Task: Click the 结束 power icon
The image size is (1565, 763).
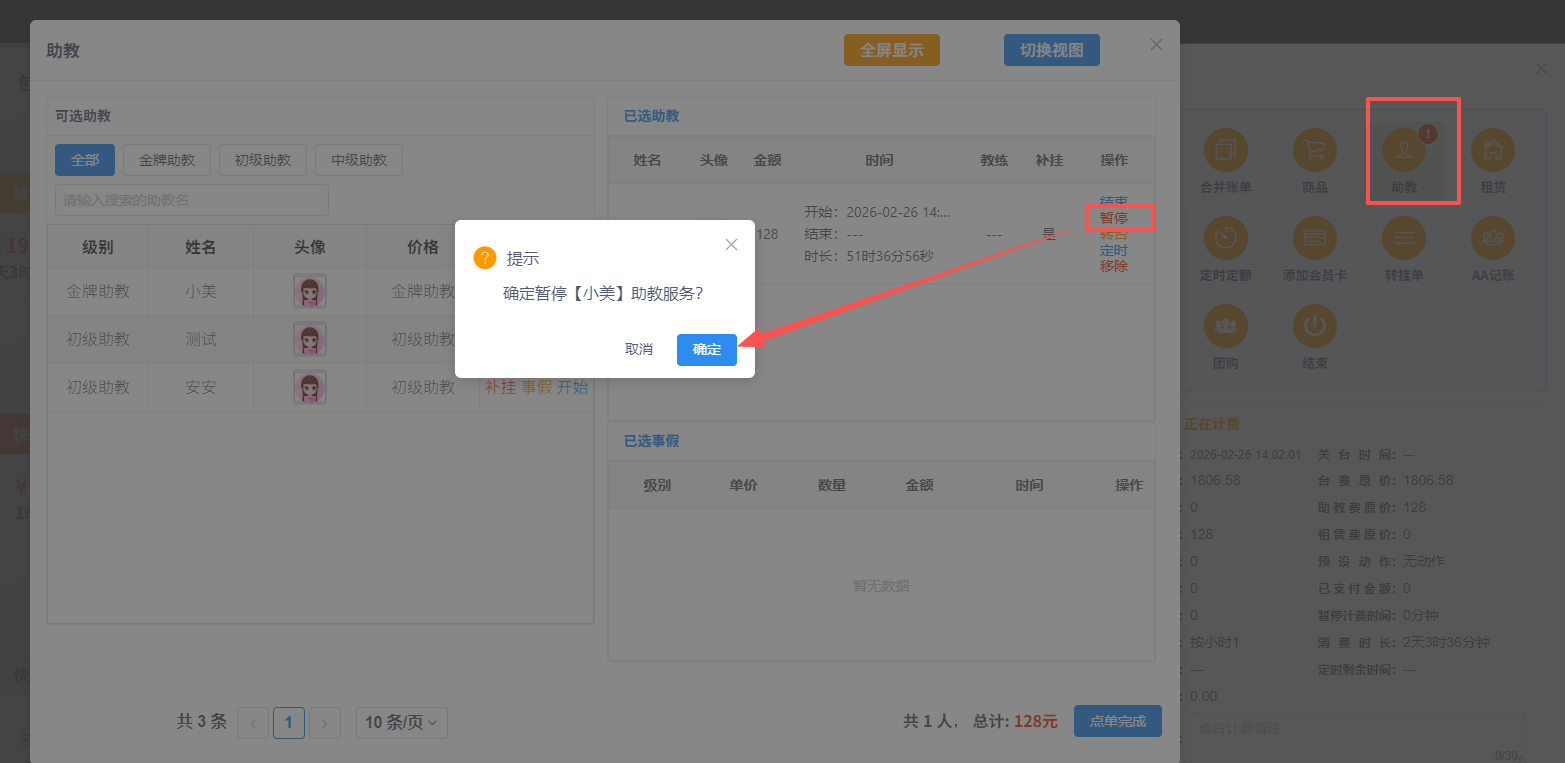Action: [x=1314, y=326]
